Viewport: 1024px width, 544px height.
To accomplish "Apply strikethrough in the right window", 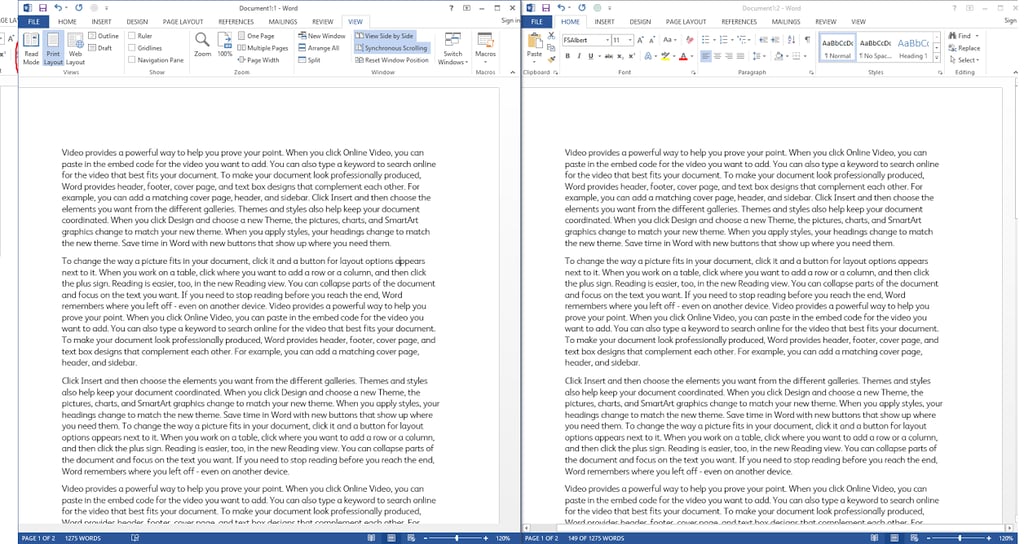I will pos(609,57).
